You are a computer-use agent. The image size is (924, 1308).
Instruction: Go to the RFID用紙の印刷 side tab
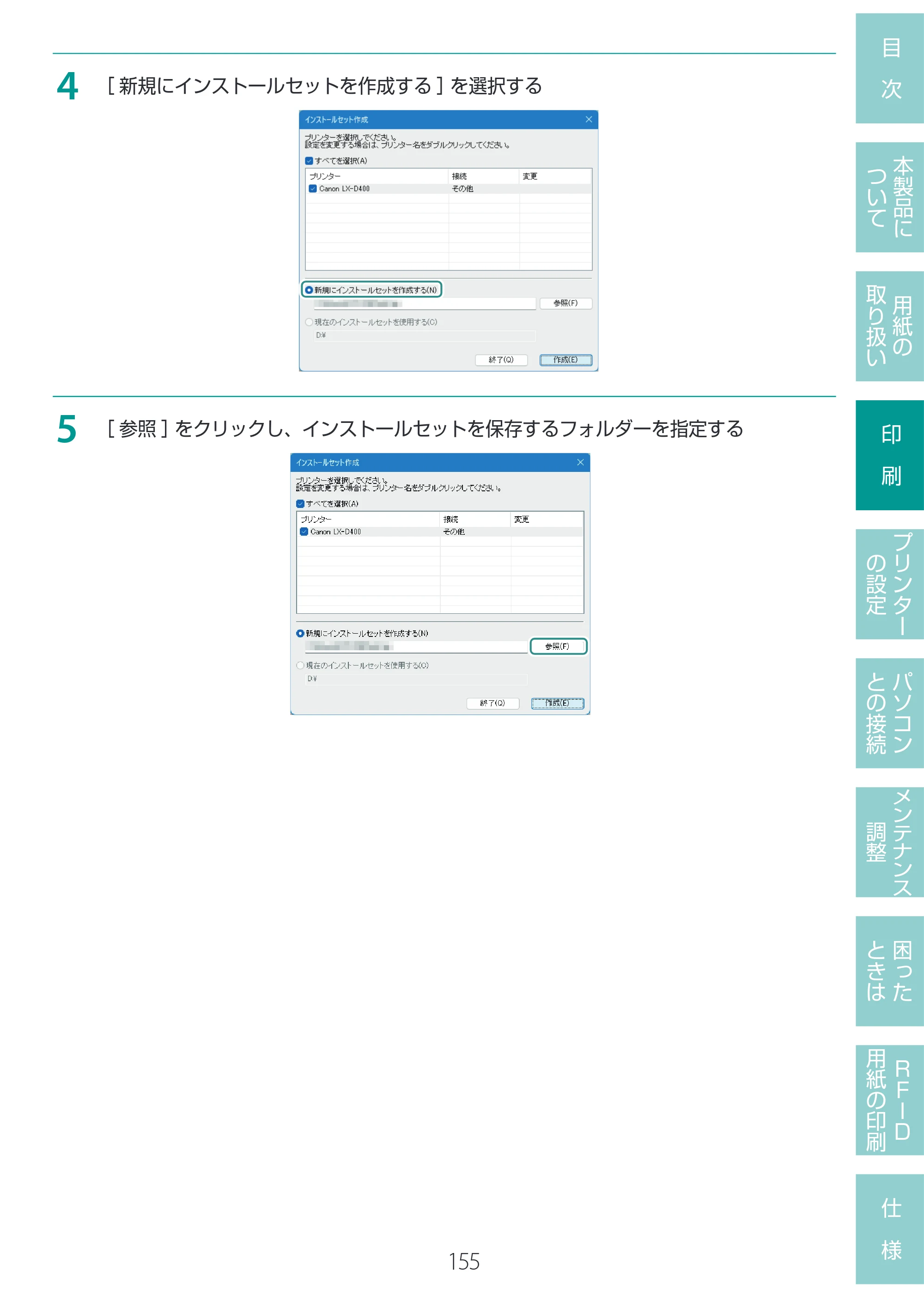click(889, 1100)
